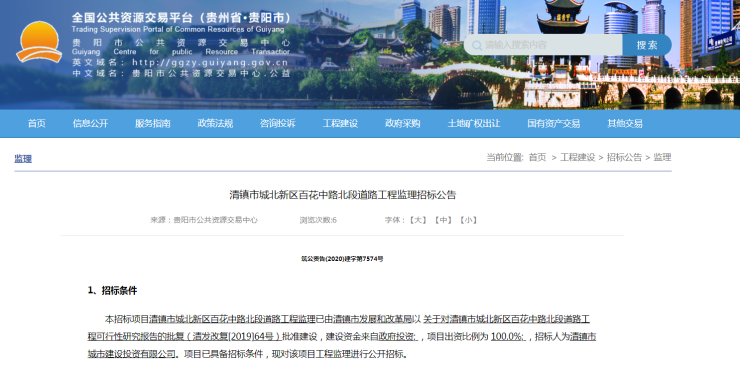Set font size to 小
Viewport: 740px width, 376px height.
click(469, 220)
